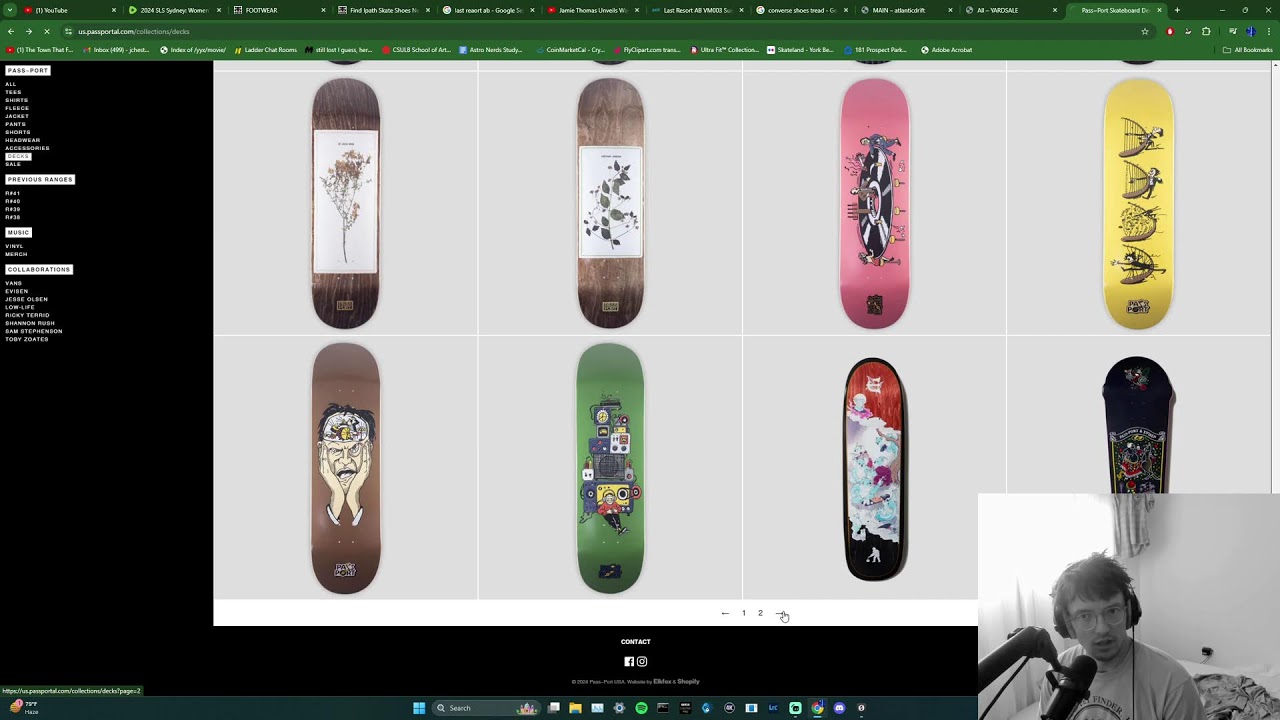This screenshot has height=720, width=1280.
Task: Open the Skateland - York Be... bookmark
Action: coord(801,50)
